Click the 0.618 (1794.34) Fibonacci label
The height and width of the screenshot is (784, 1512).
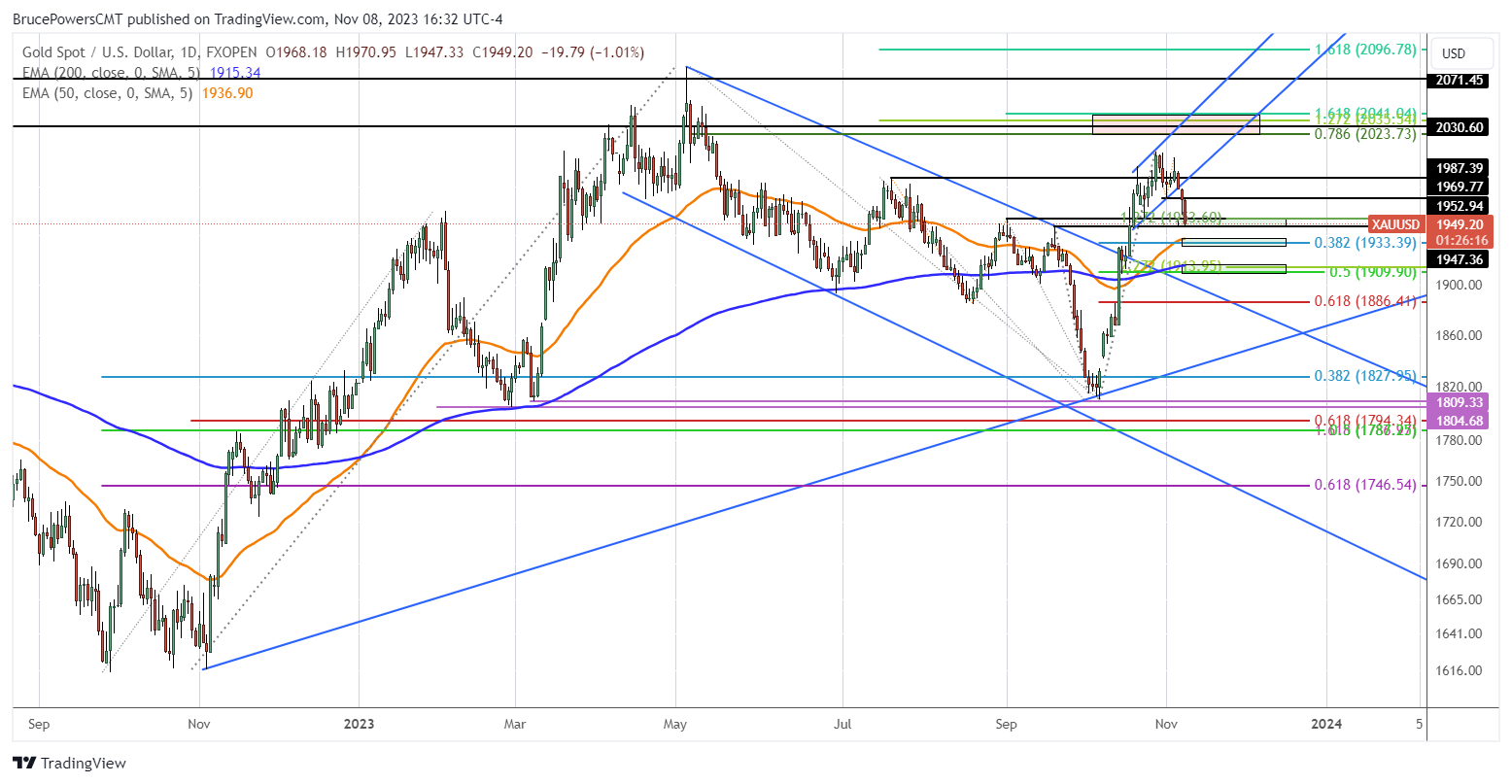[x=1365, y=421]
